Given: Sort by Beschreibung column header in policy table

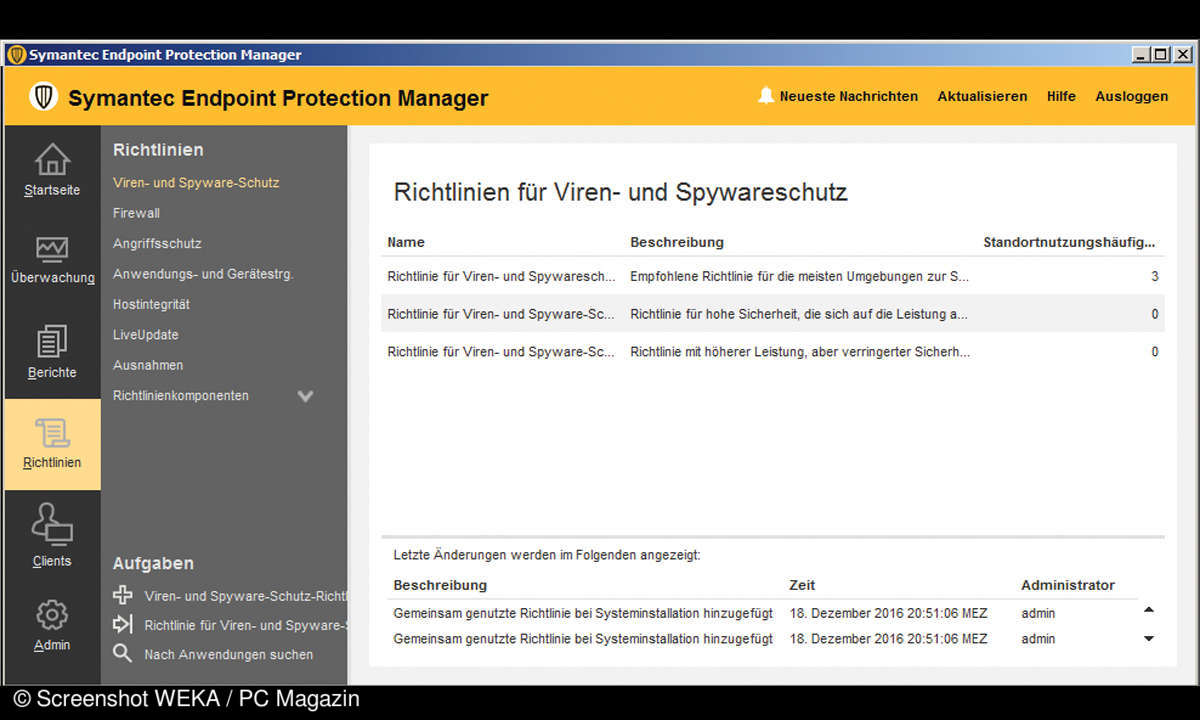Looking at the screenshot, I should 677,242.
